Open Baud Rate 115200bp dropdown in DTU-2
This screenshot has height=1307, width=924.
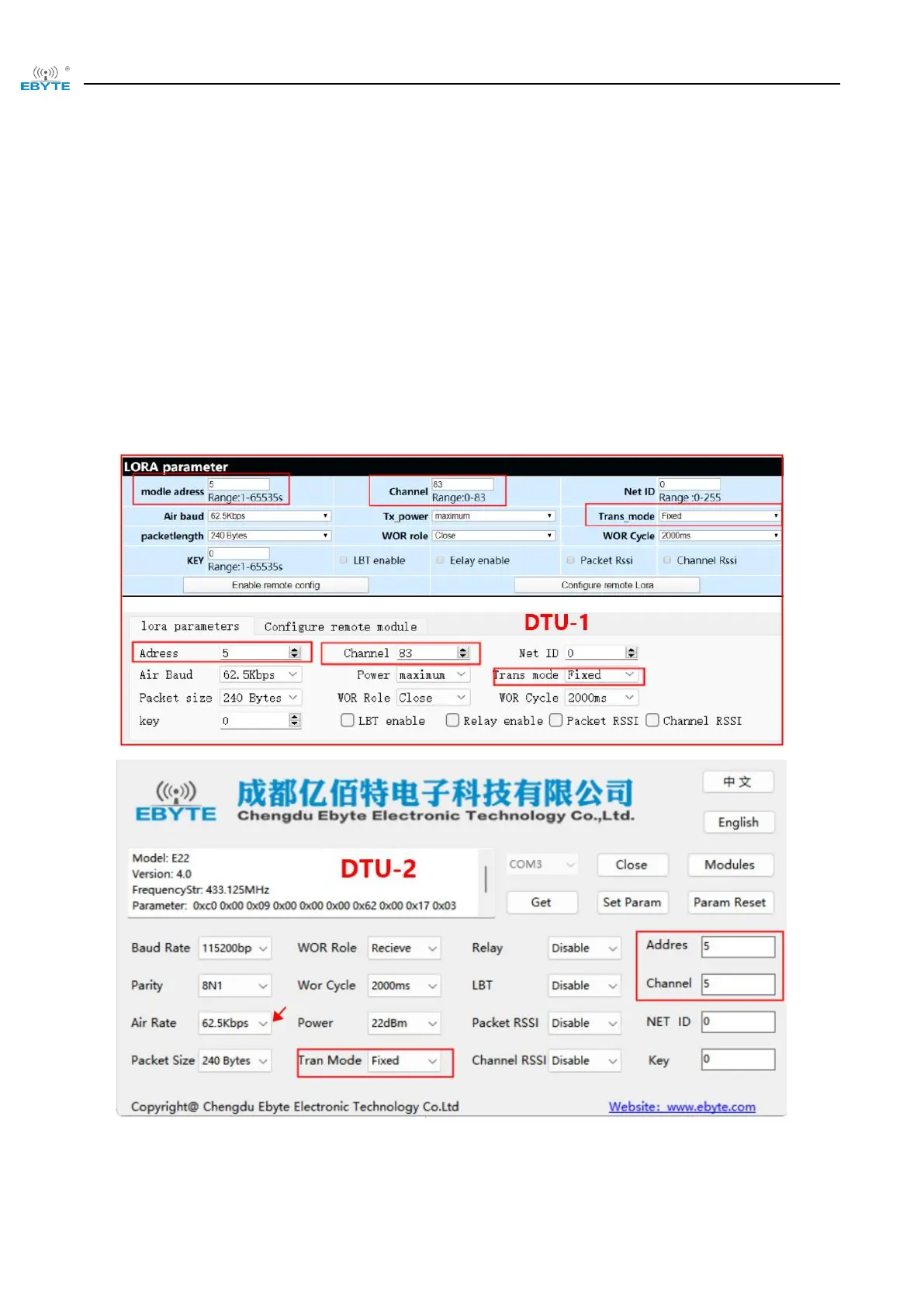[x=235, y=948]
